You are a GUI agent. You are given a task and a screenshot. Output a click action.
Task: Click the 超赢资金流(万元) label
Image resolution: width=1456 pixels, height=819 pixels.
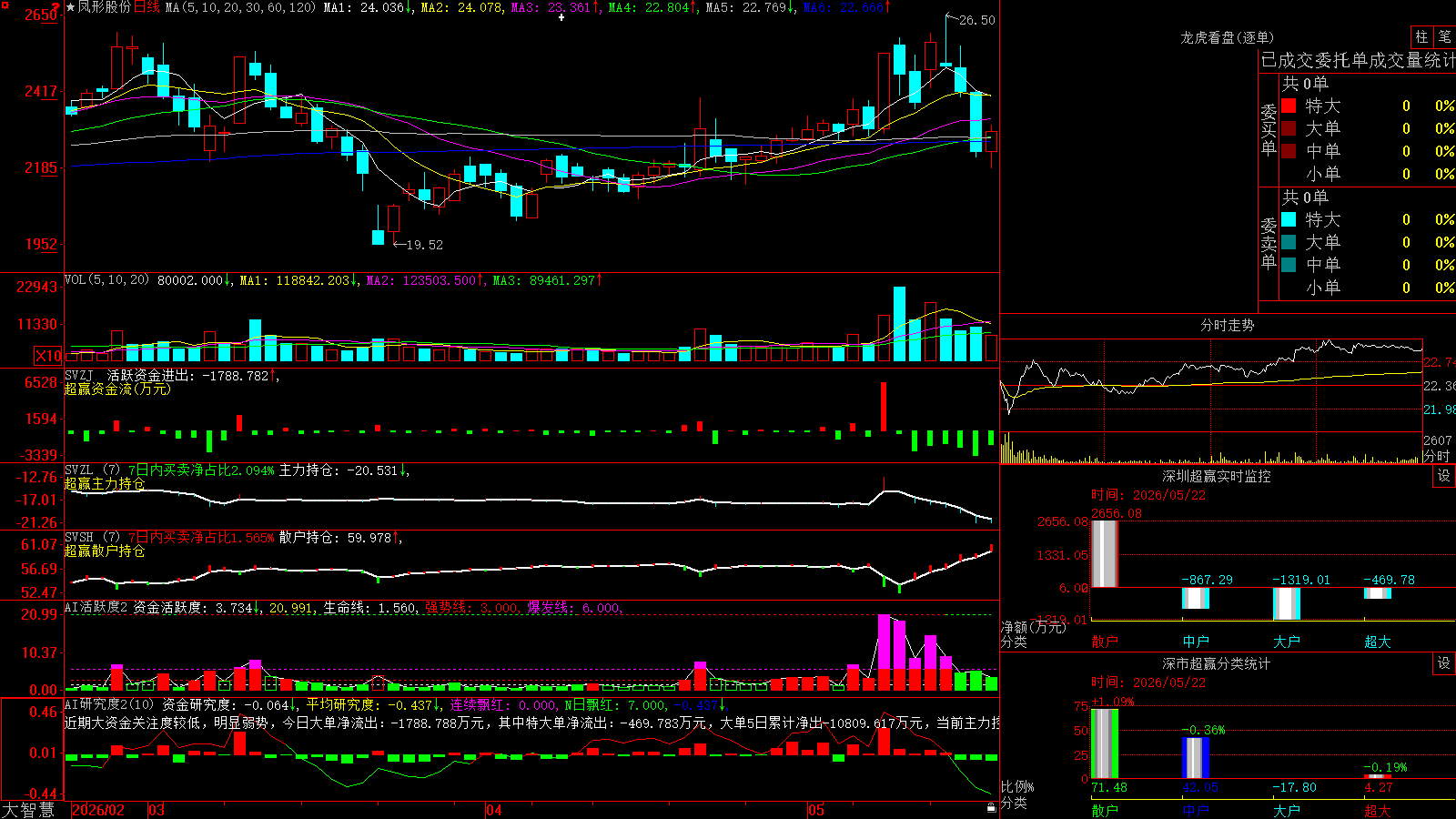tap(117, 389)
